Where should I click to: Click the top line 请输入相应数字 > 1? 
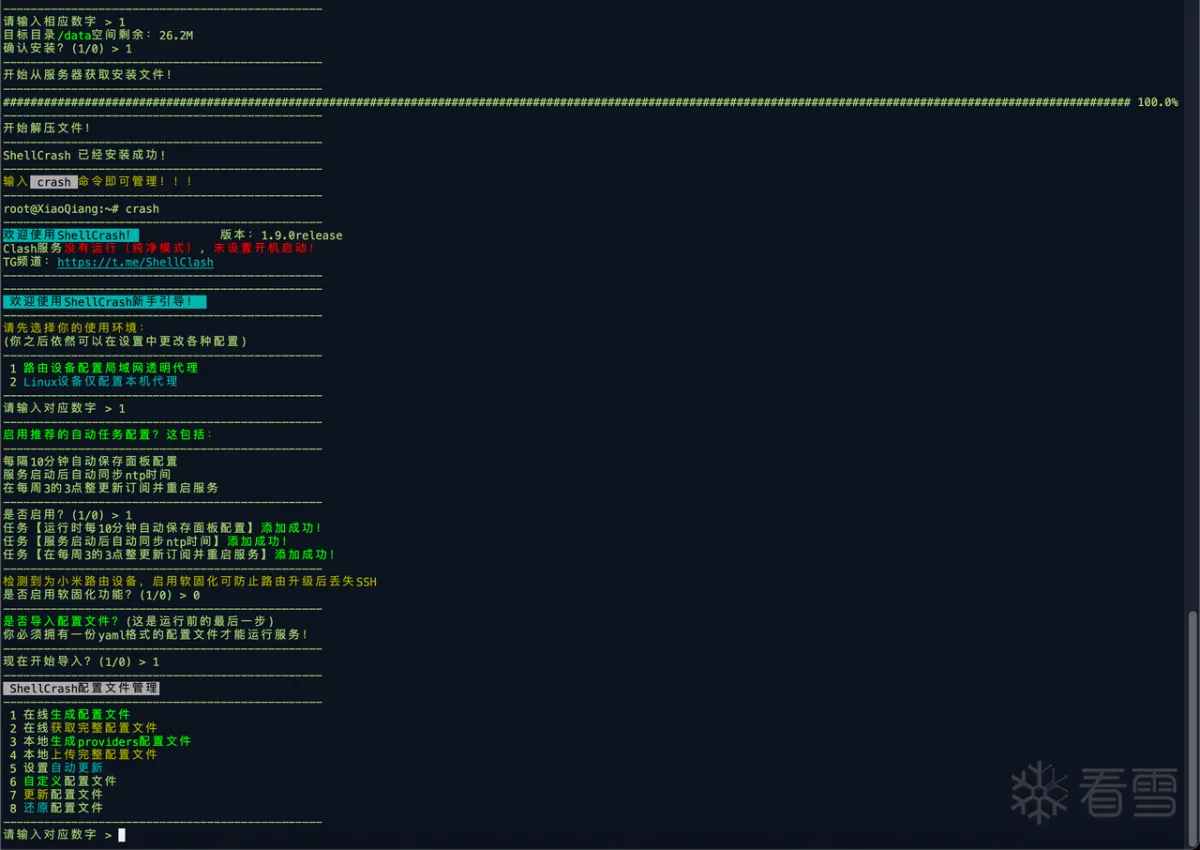64,22
